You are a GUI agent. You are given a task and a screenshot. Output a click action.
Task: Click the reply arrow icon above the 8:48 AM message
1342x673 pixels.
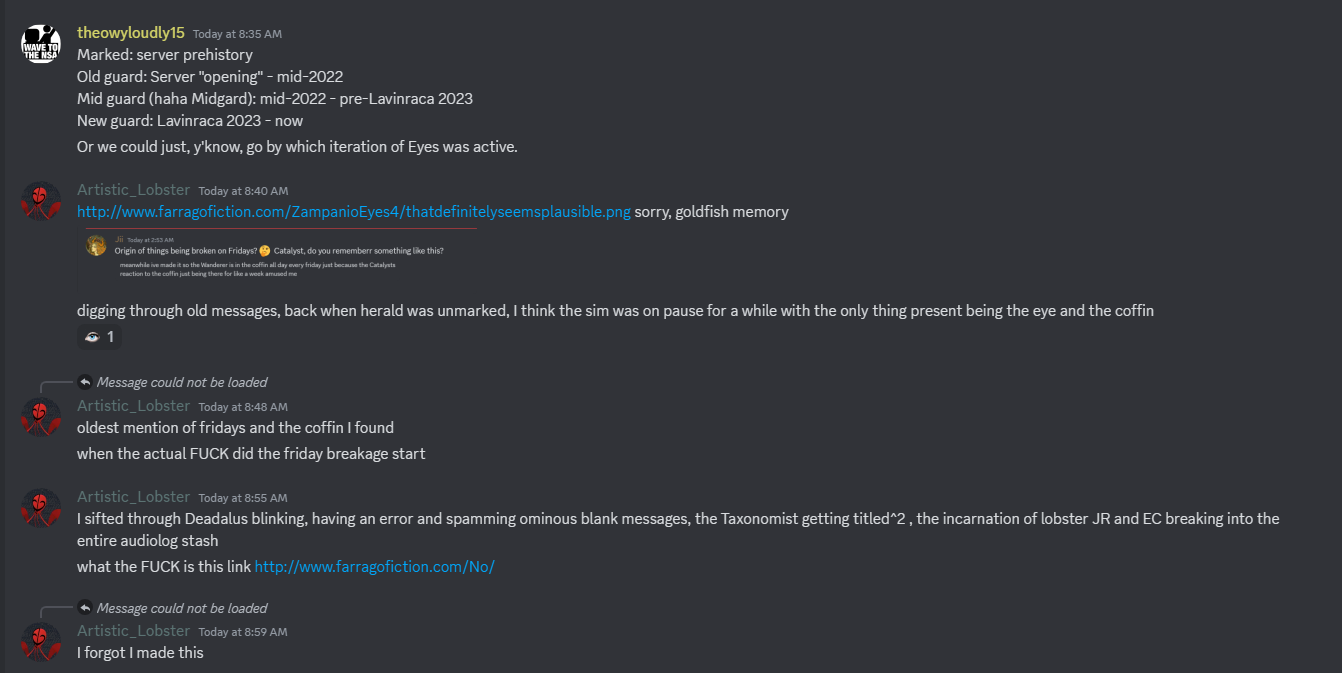(86, 382)
